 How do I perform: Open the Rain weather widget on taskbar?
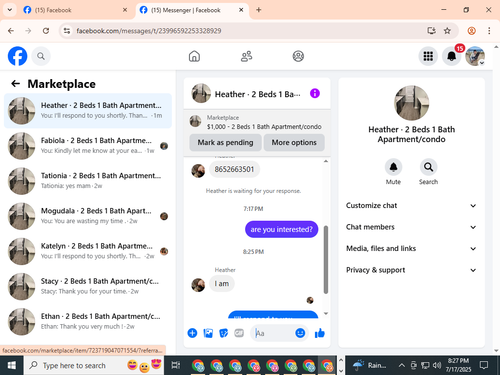369,365
